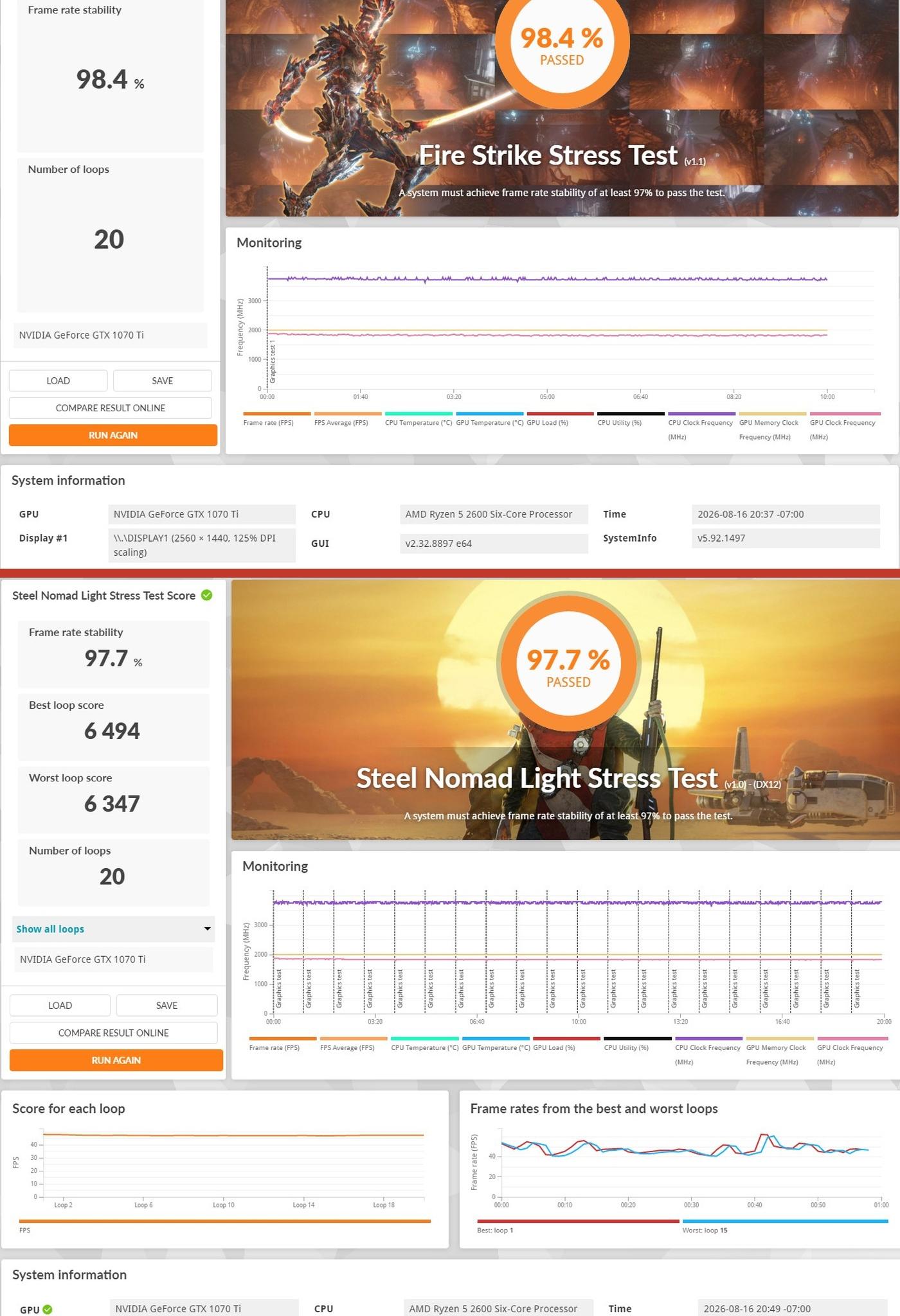Toggle the GPU Memory Clock Frequency legend in the Fire Strike chart
The image size is (900, 1316).
point(772,425)
